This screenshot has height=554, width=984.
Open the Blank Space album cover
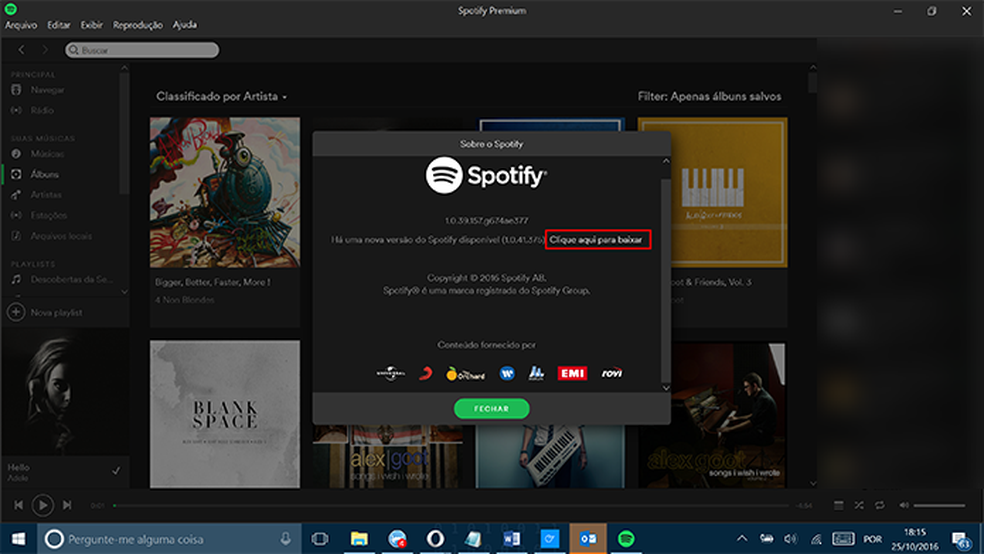(x=225, y=414)
